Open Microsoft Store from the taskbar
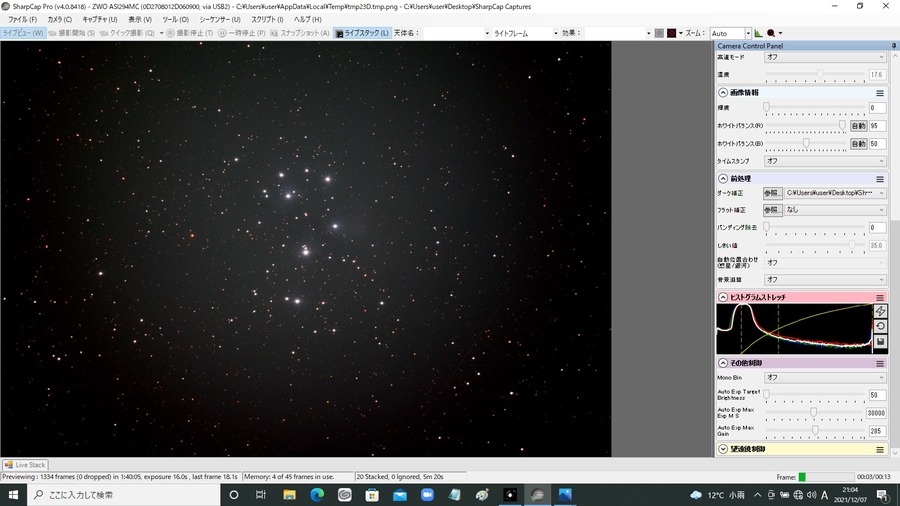 point(372,495)
